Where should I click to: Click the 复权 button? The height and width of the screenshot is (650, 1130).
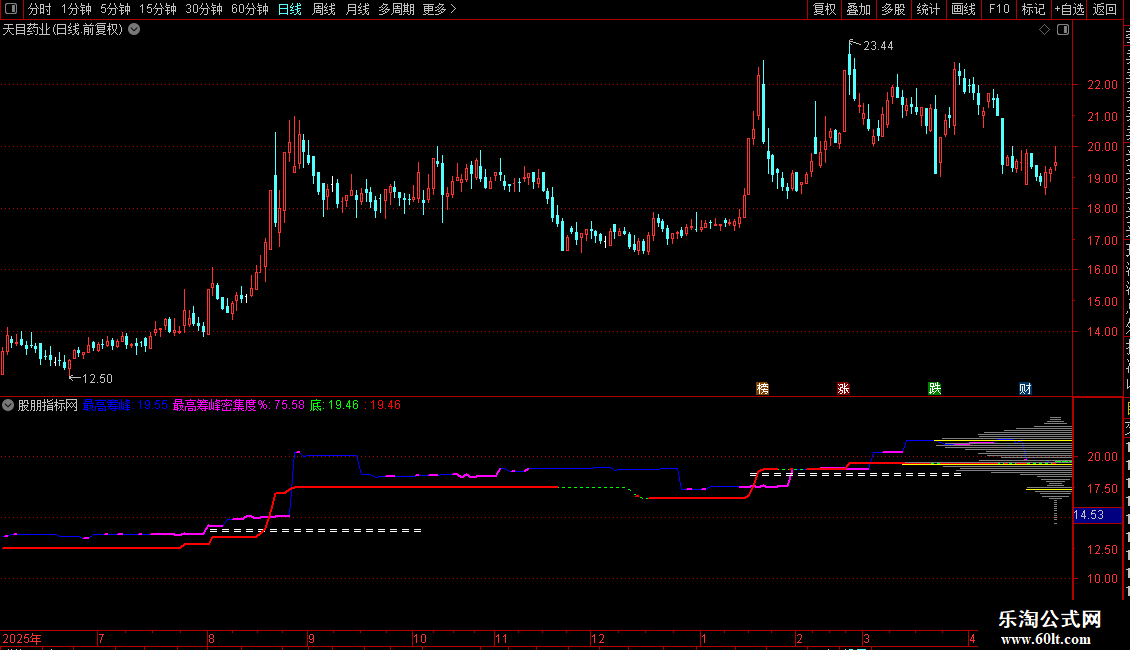coord(824,9)
